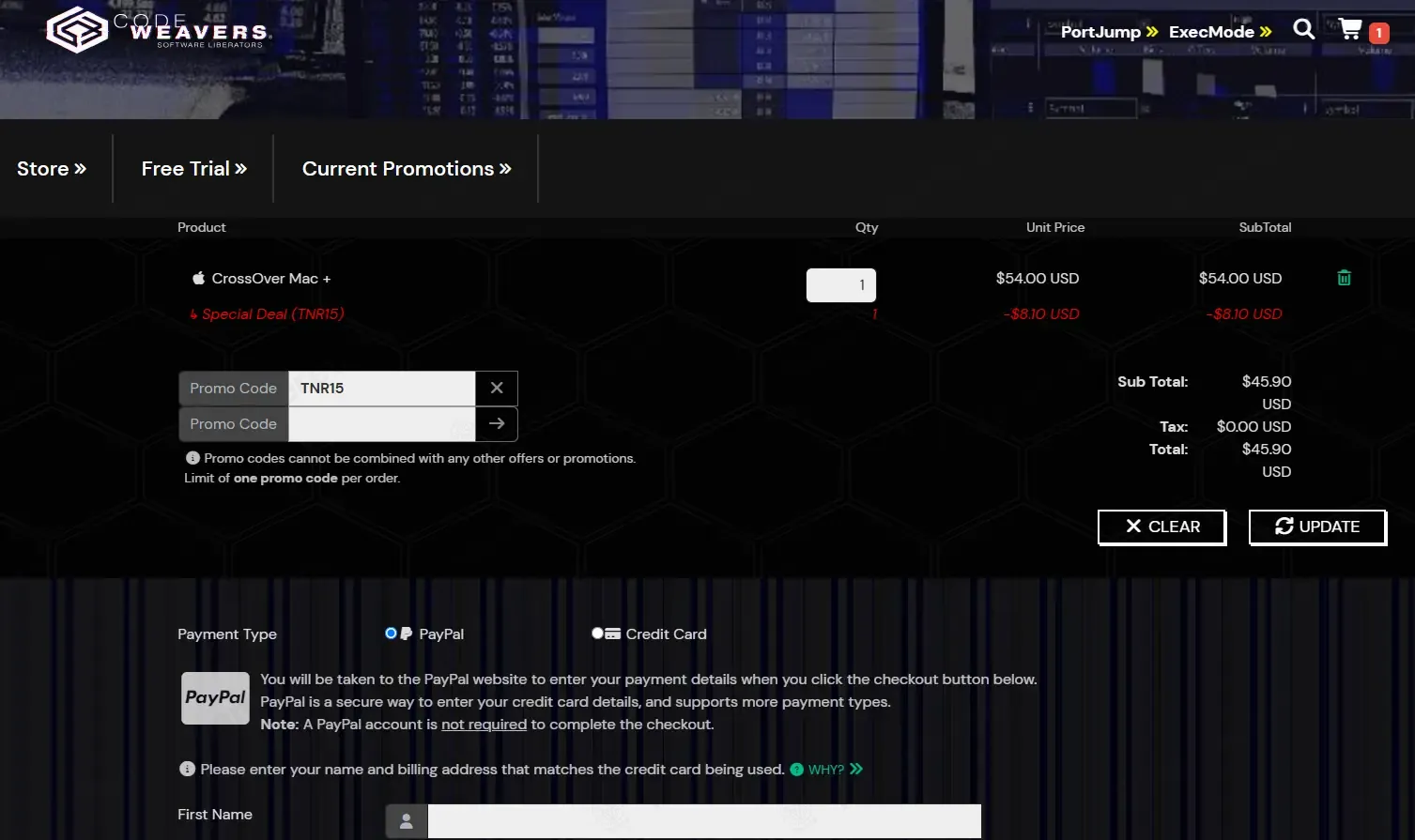The height and width of the screenshot is (840, 1415).
Task: Click the $54.00 USD unit price
Action: tap(1038, 279)
